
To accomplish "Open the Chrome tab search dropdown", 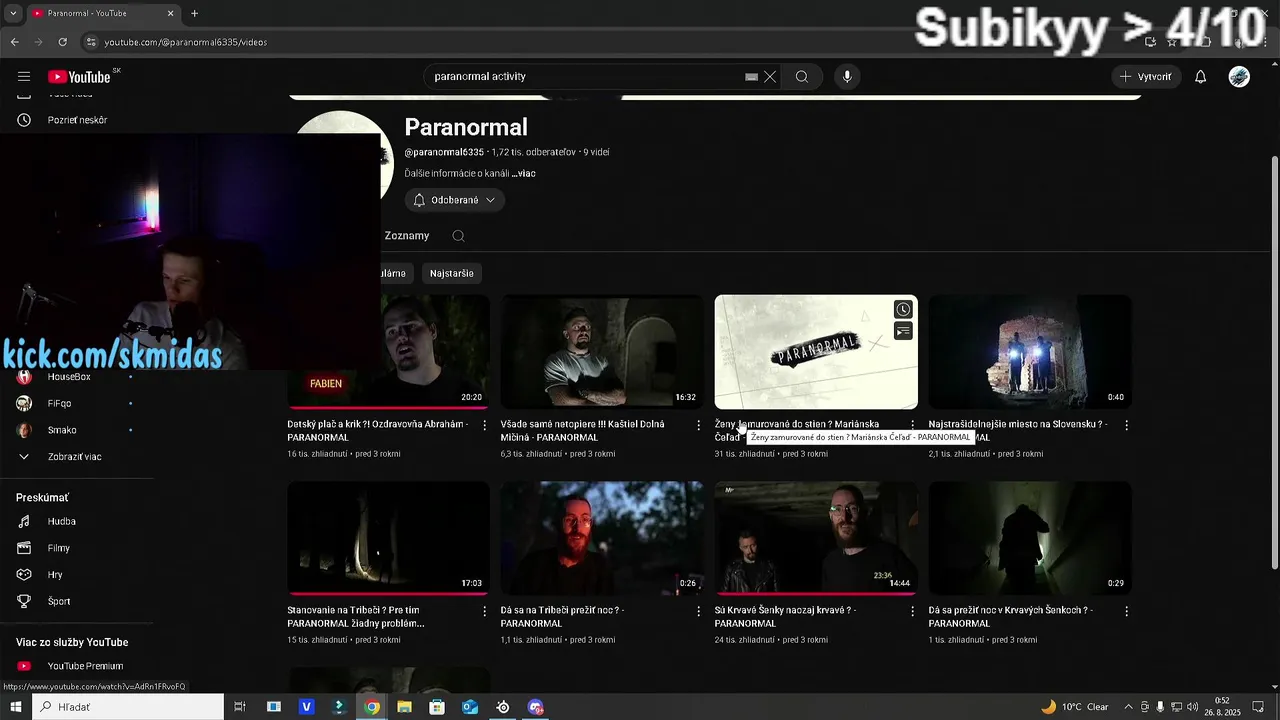I will pos(13,13).
